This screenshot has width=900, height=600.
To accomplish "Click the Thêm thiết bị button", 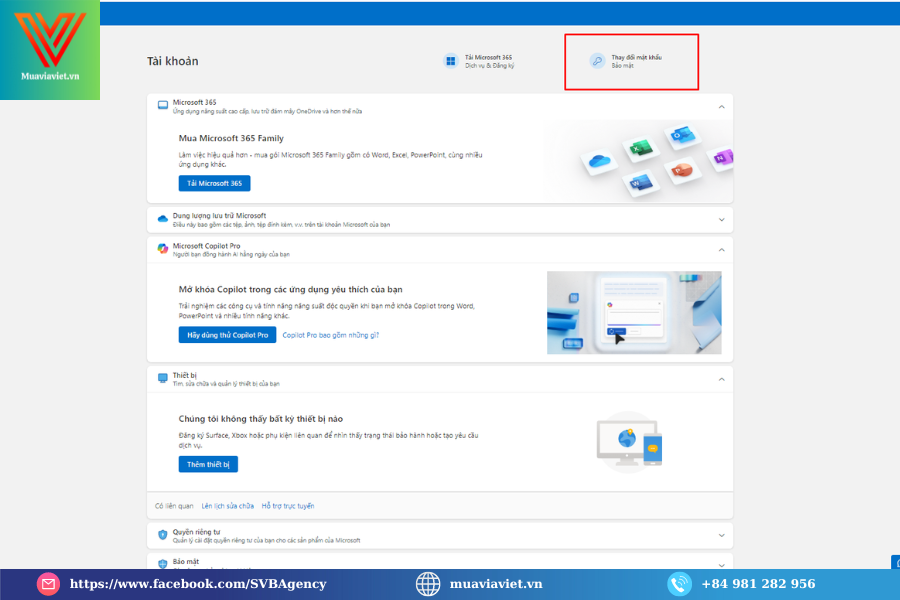I will tap(208, 464).
